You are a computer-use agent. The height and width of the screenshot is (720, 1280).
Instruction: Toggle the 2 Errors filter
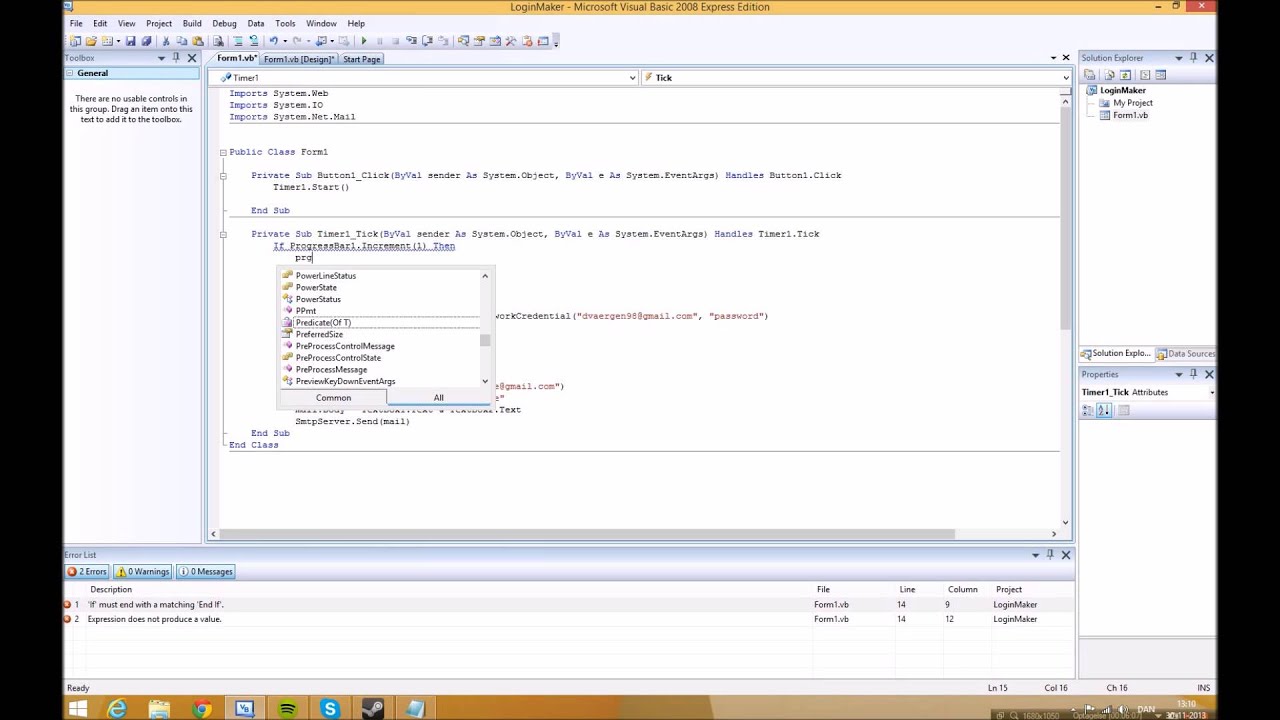[87, 572]
